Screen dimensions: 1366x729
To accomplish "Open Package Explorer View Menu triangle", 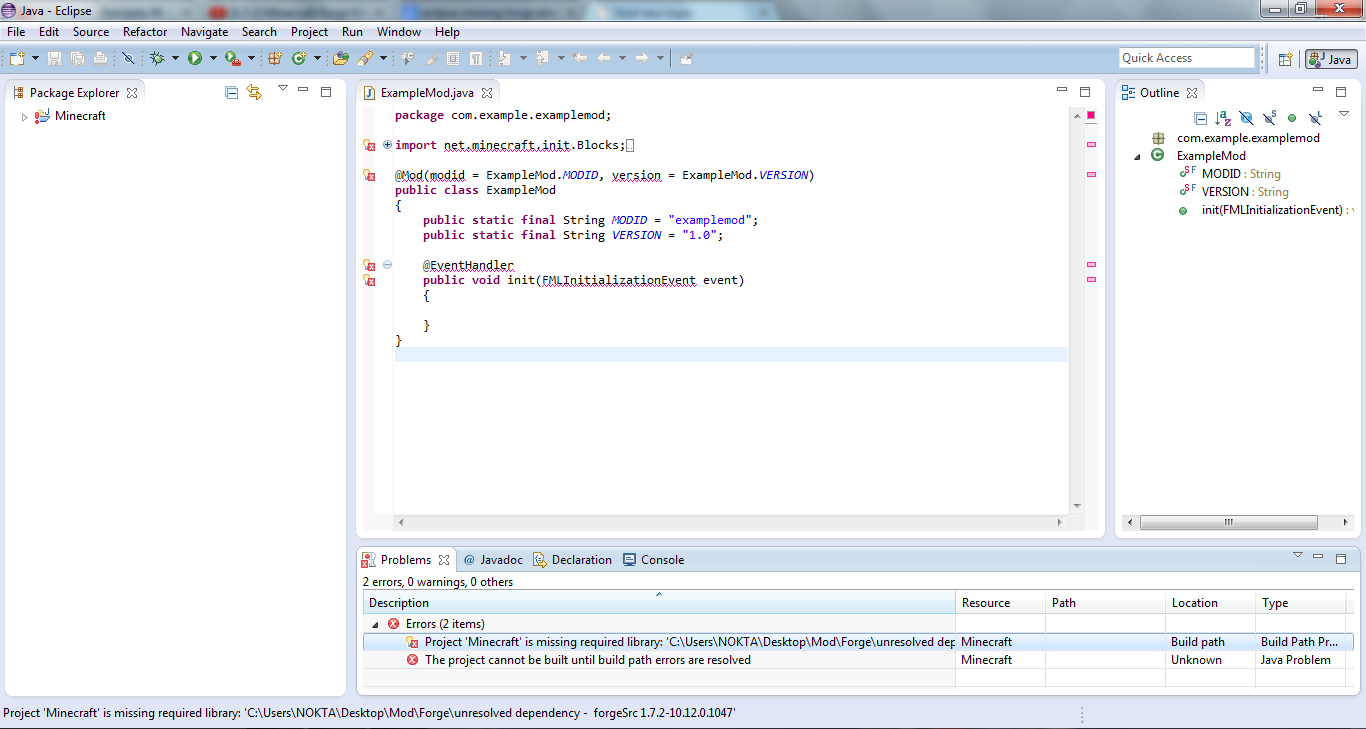I will tap(283, 89).
